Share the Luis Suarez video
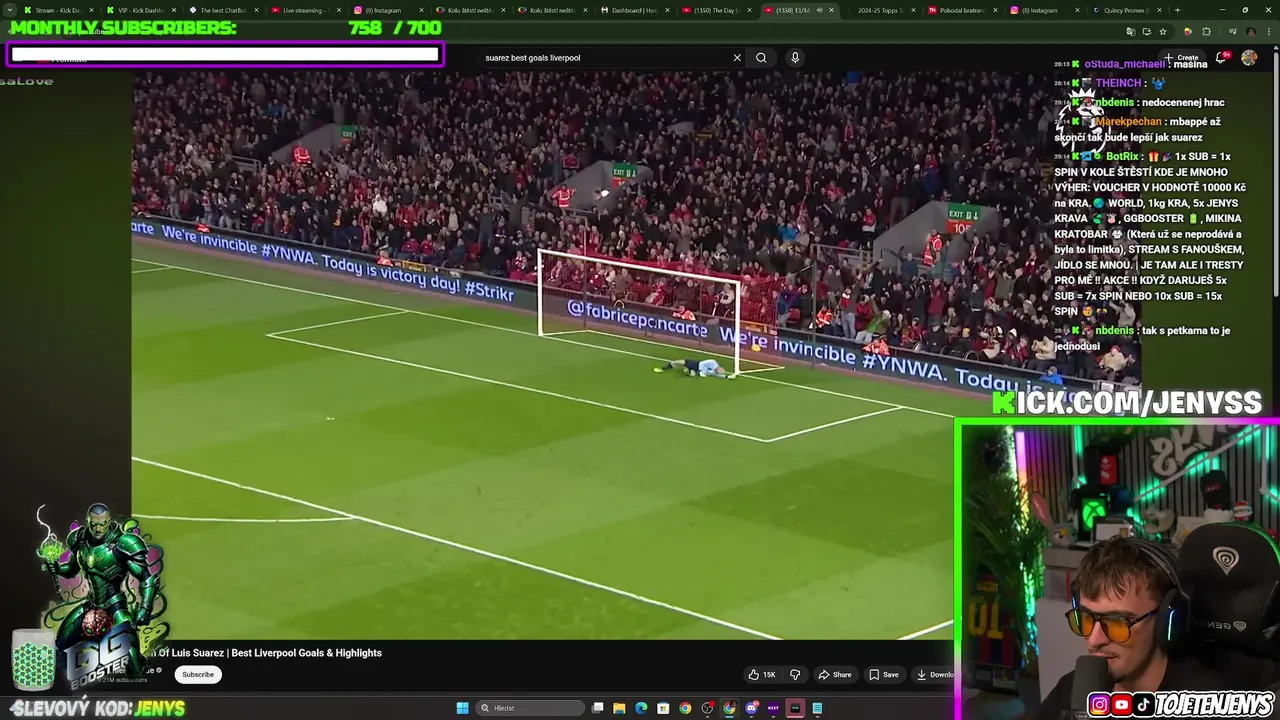This screenshot has width=1280, height=720. coord(835,675)
